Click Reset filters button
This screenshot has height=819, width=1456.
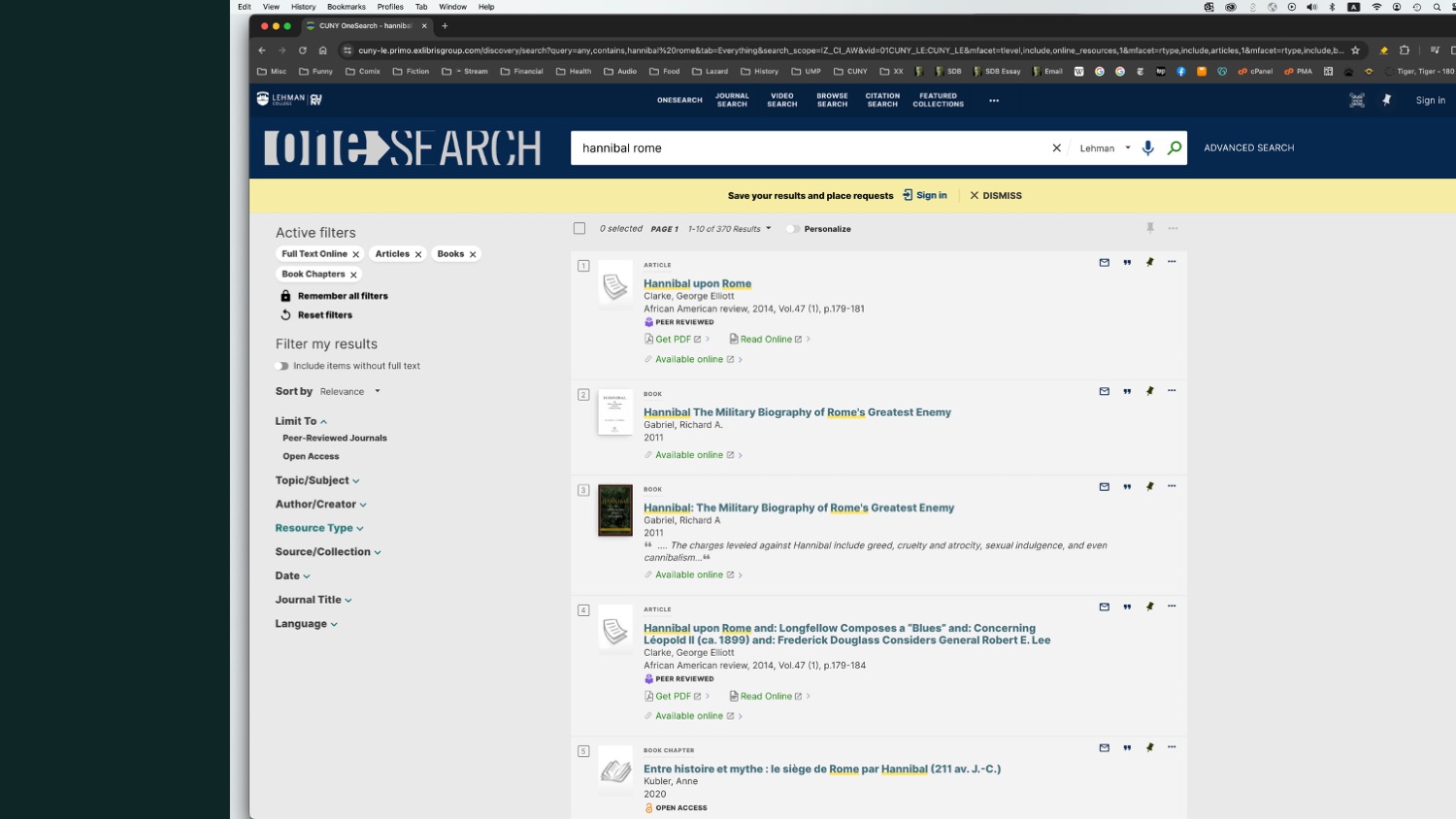[324, 315]
